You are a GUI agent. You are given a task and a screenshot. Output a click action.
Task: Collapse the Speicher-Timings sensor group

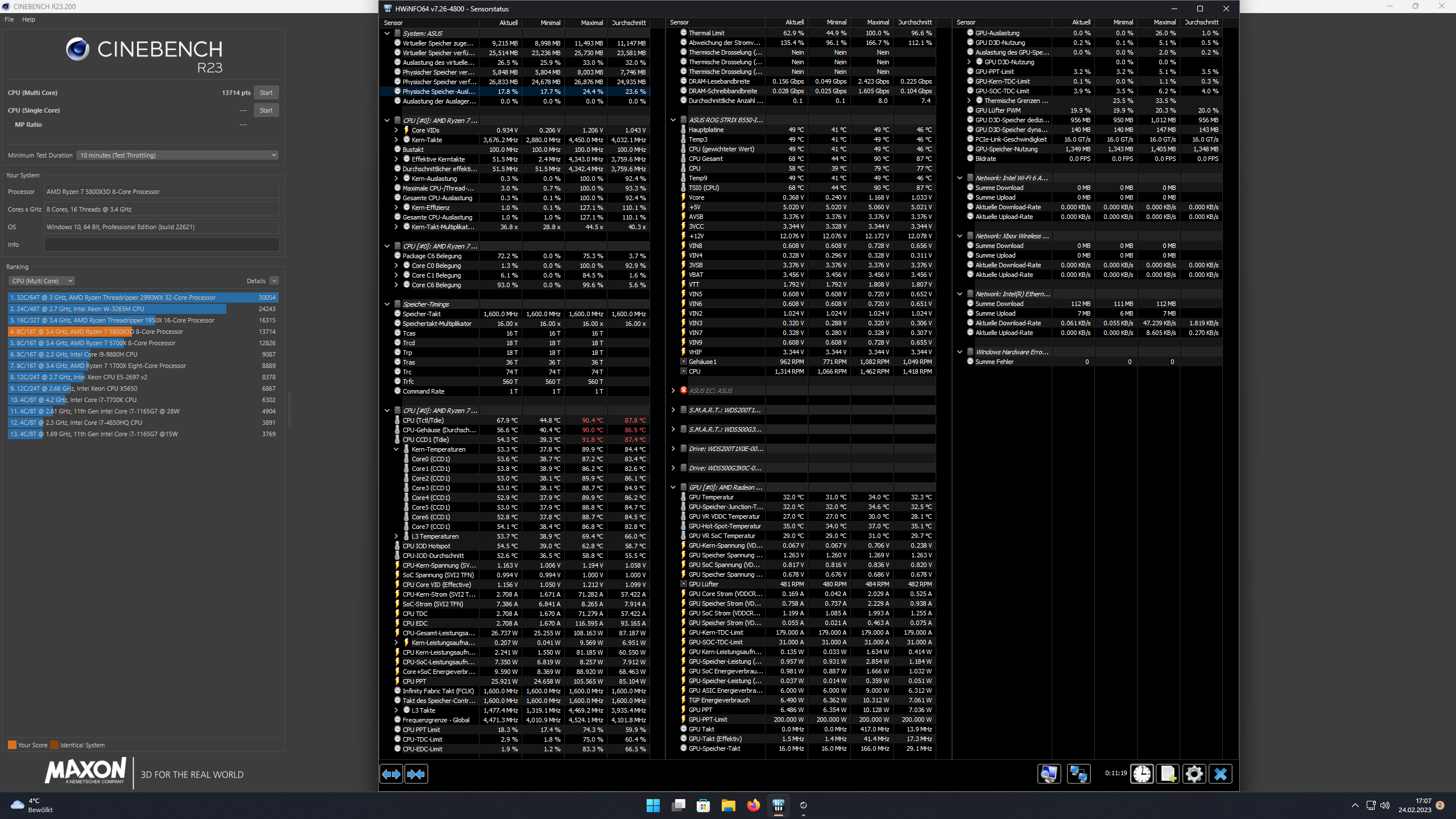point(387,304)
